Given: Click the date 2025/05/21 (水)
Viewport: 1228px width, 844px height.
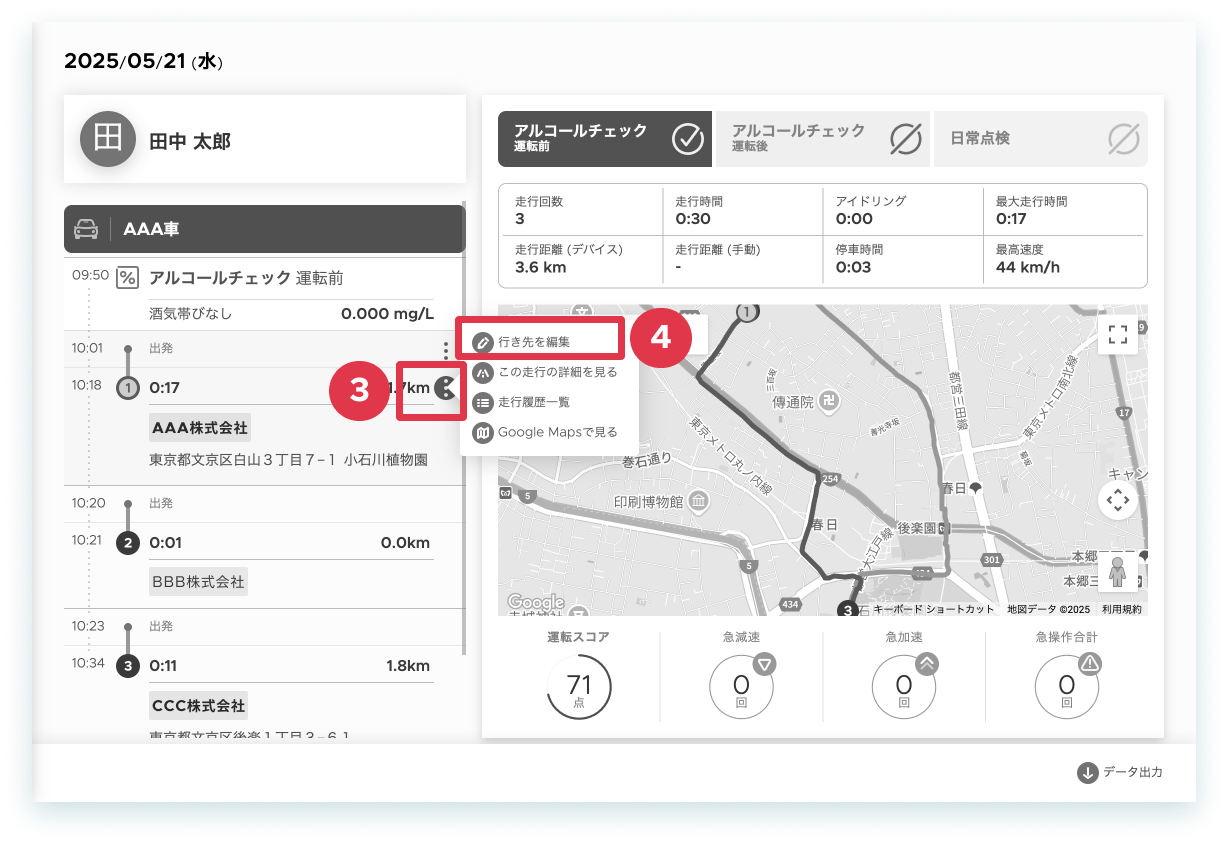Looking at the screenshot, I should pyautogui.click(x=143, y=61).
